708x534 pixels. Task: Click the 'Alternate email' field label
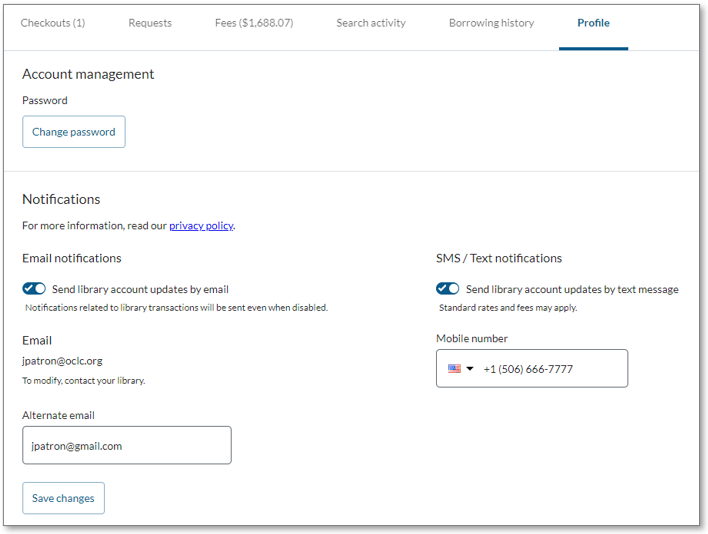[x=58, y=415]
